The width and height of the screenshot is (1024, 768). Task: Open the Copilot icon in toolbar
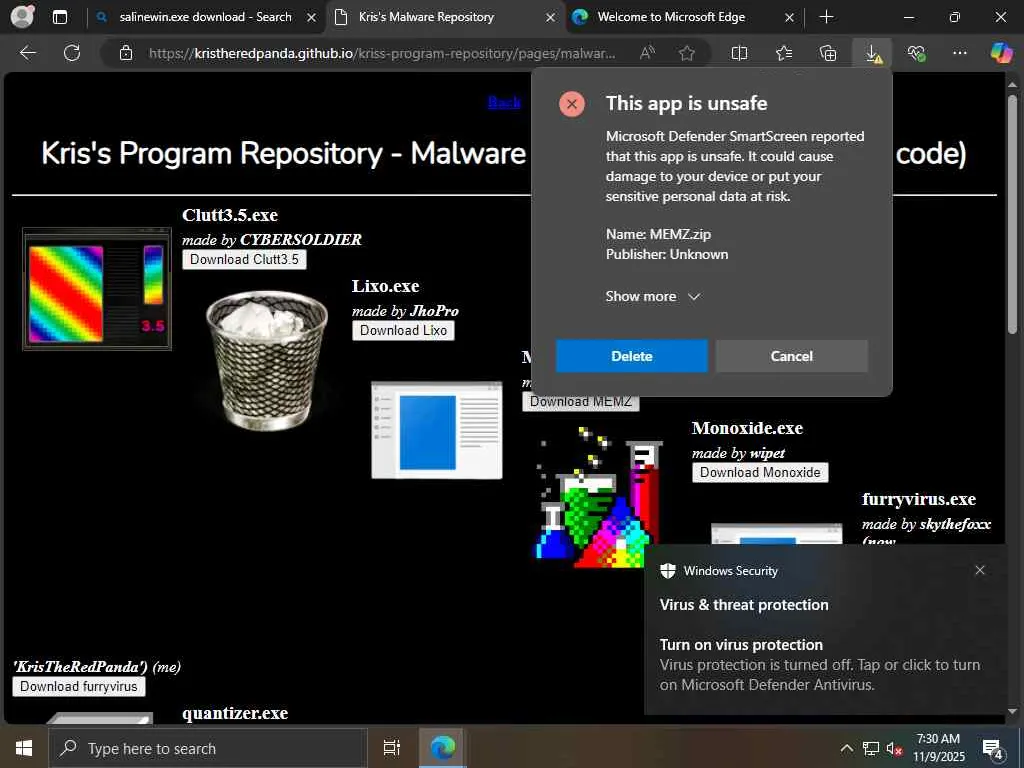1000,53
